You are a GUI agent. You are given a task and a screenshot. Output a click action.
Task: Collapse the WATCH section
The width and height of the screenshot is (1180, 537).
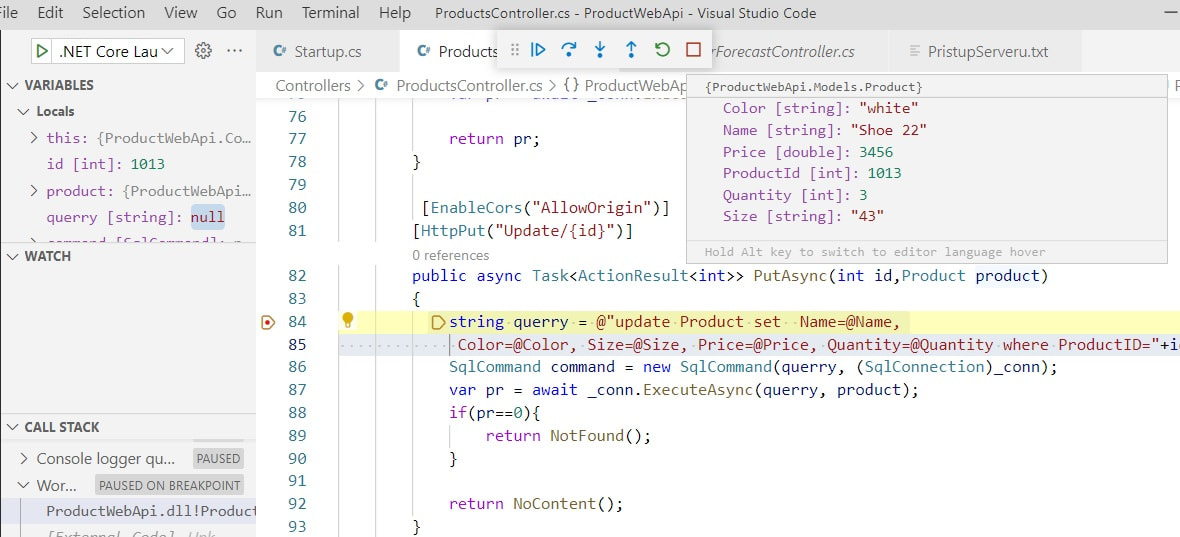(11, 256)
